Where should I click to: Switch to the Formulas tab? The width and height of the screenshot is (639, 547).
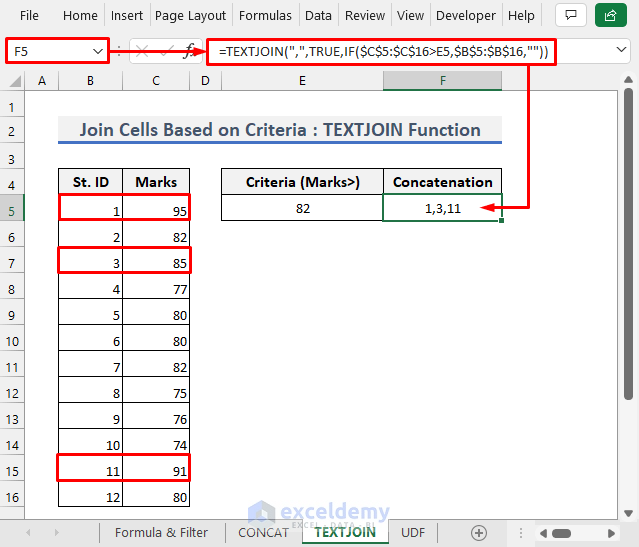(265, 15)
